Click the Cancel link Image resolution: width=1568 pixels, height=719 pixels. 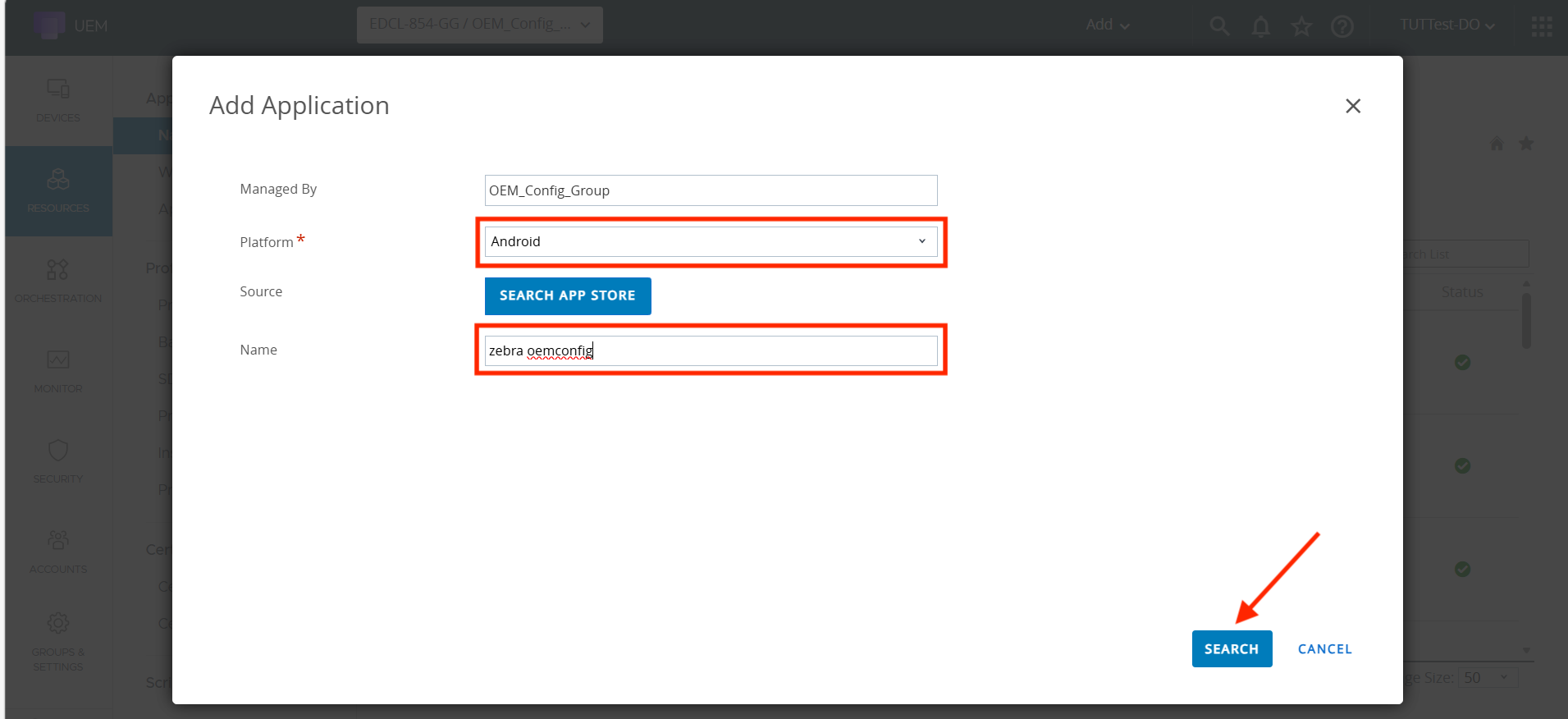1324,649
